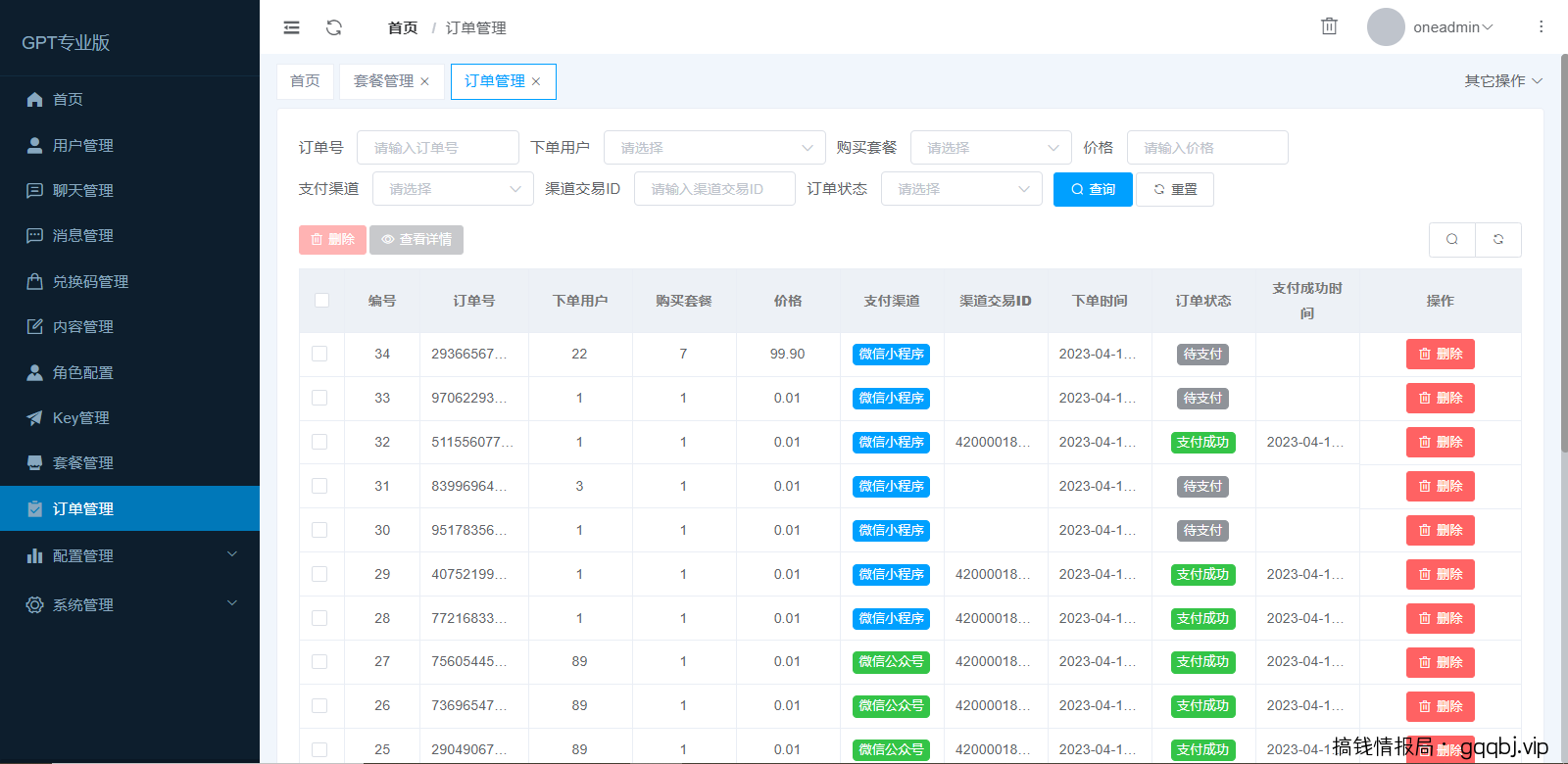
Task: Delete order row number 29
Action: click(1440, 574)
